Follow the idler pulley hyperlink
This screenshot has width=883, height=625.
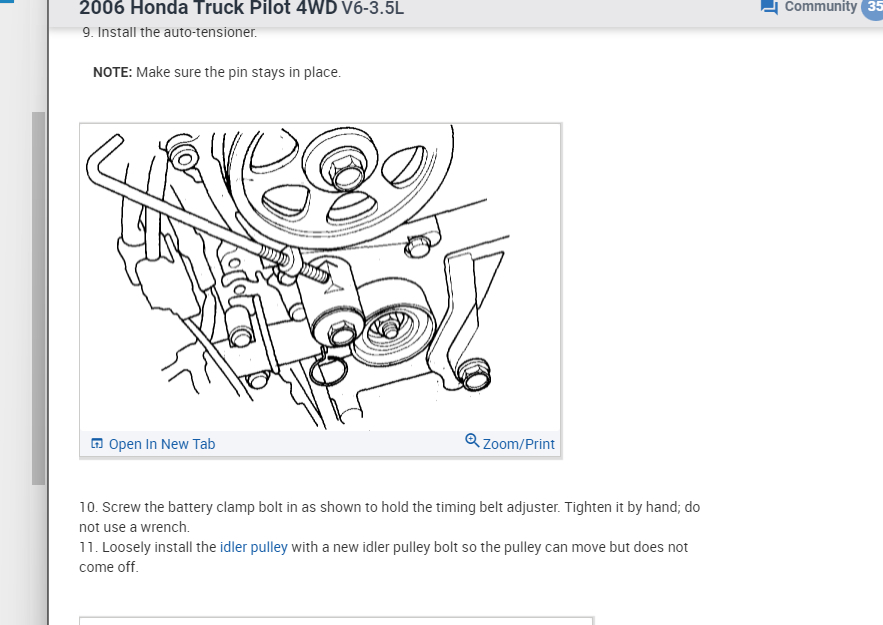click(x=253, y=547)
